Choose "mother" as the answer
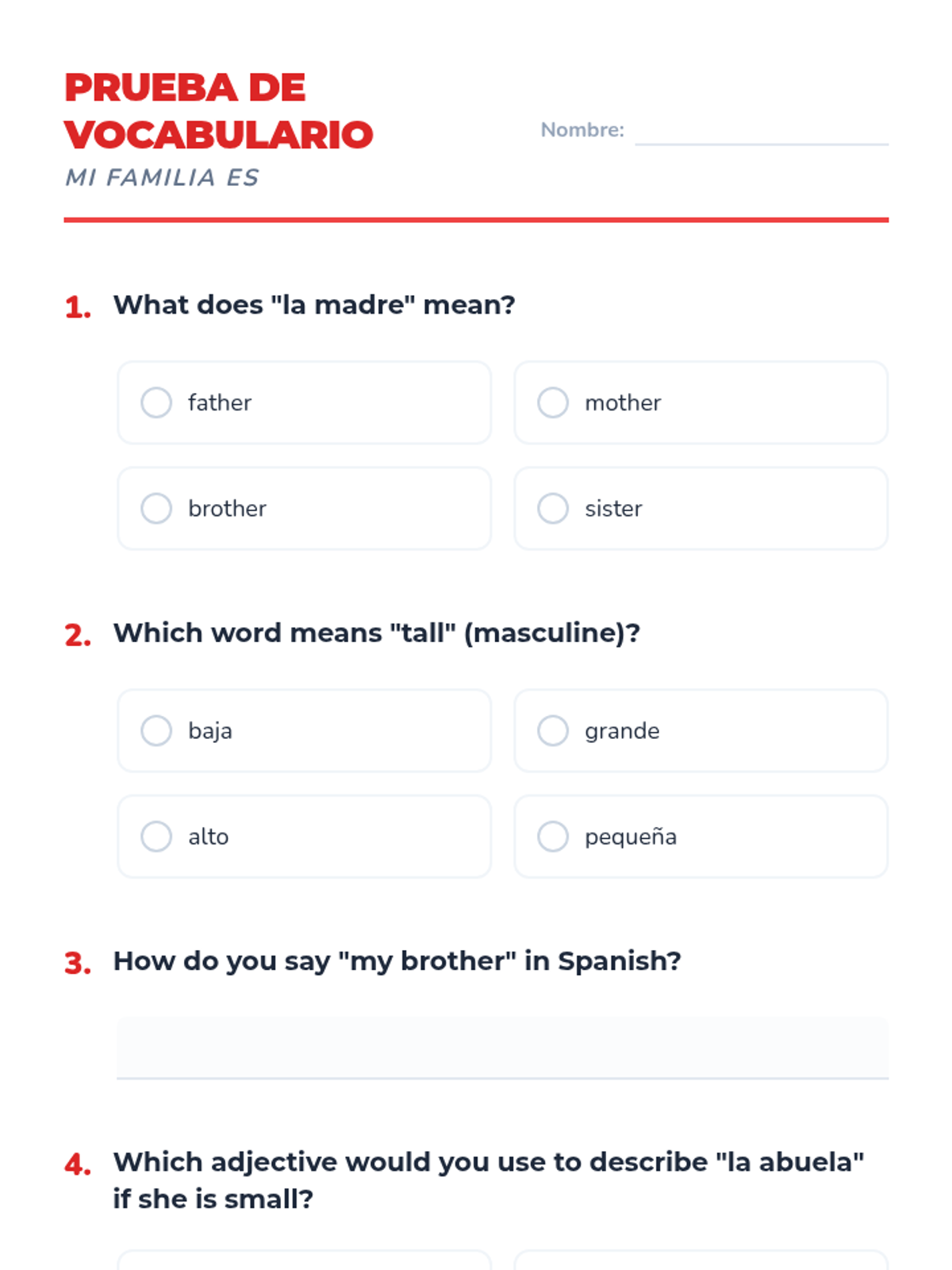This screenshot has width=952, height=1270. tap(553, 402)
